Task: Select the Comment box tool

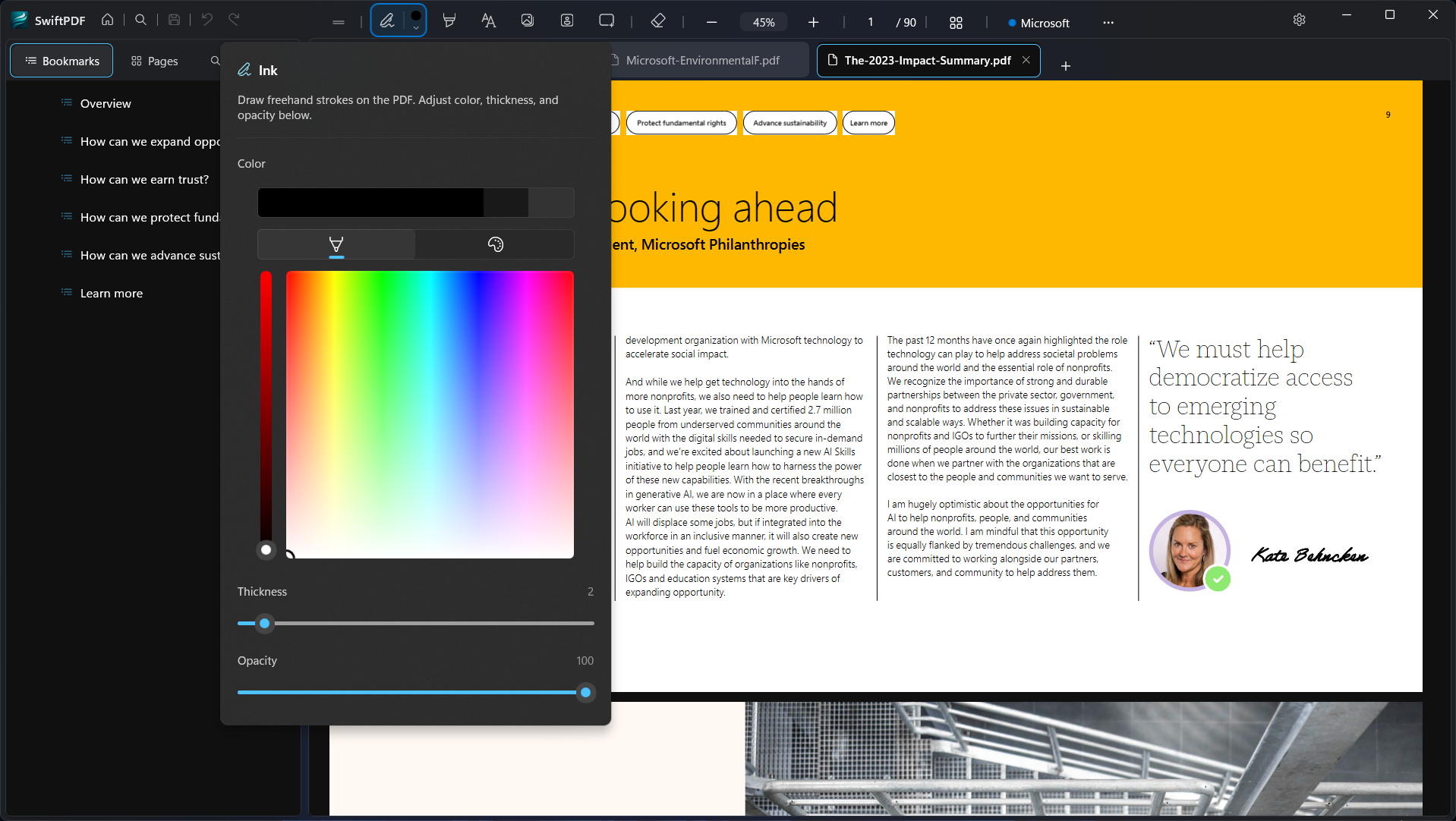Action: click(607, 20)
